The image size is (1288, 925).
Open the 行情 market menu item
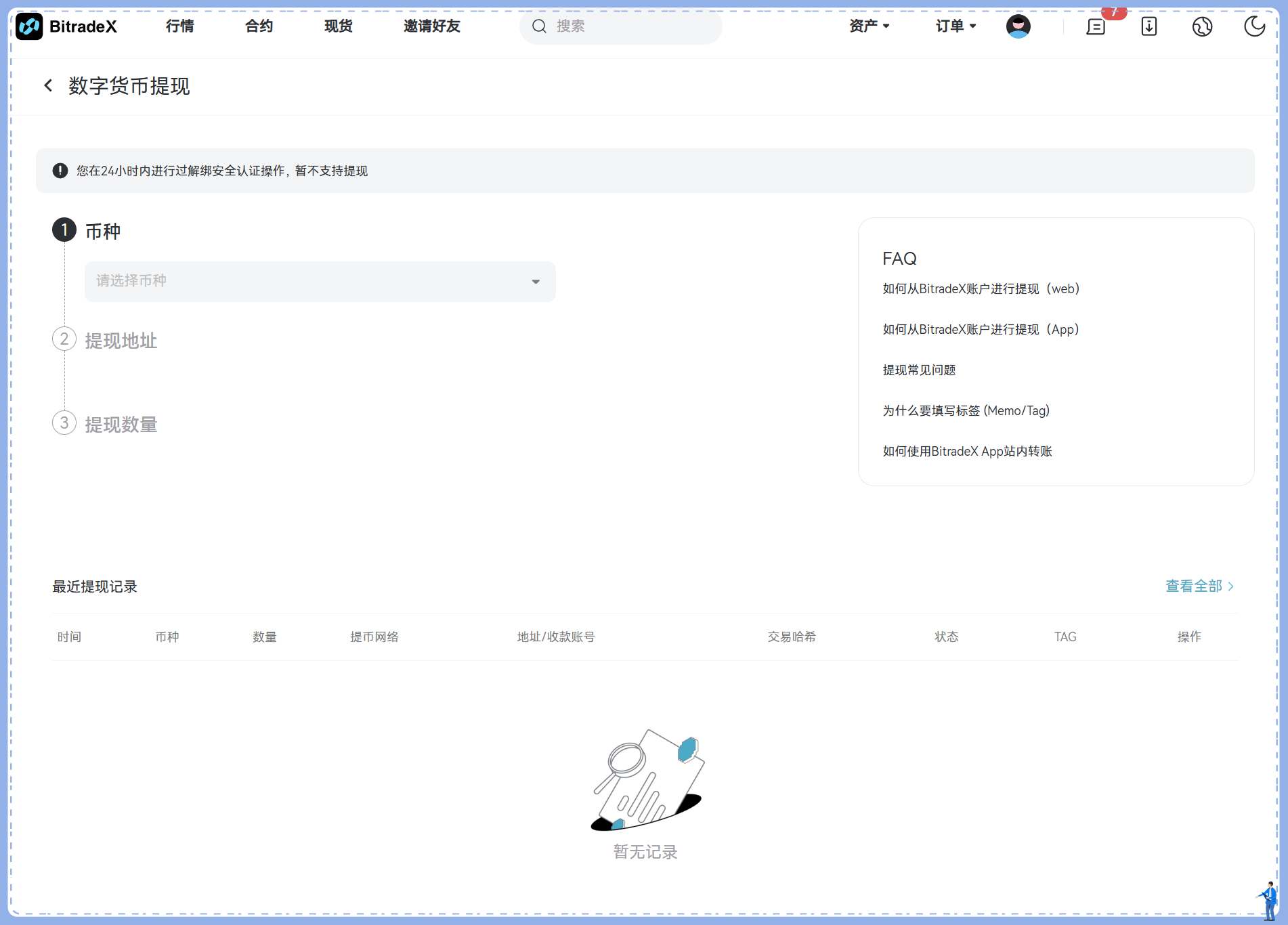coord(180,26)
